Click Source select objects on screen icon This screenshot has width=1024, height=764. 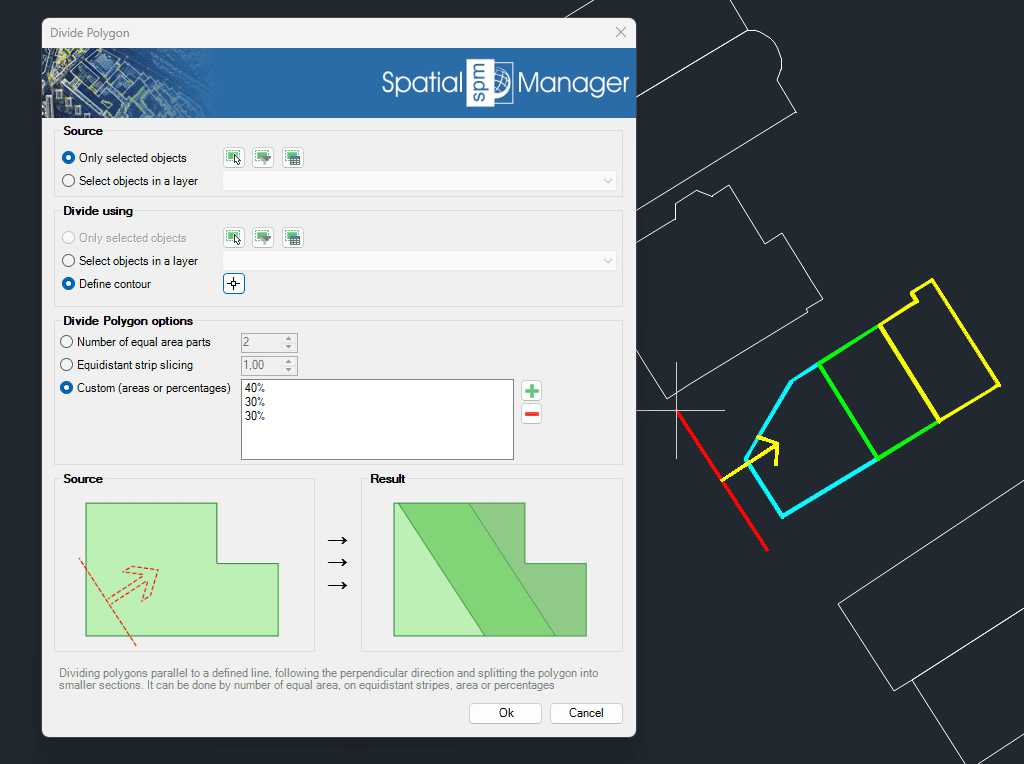click(x=234, y=157)
